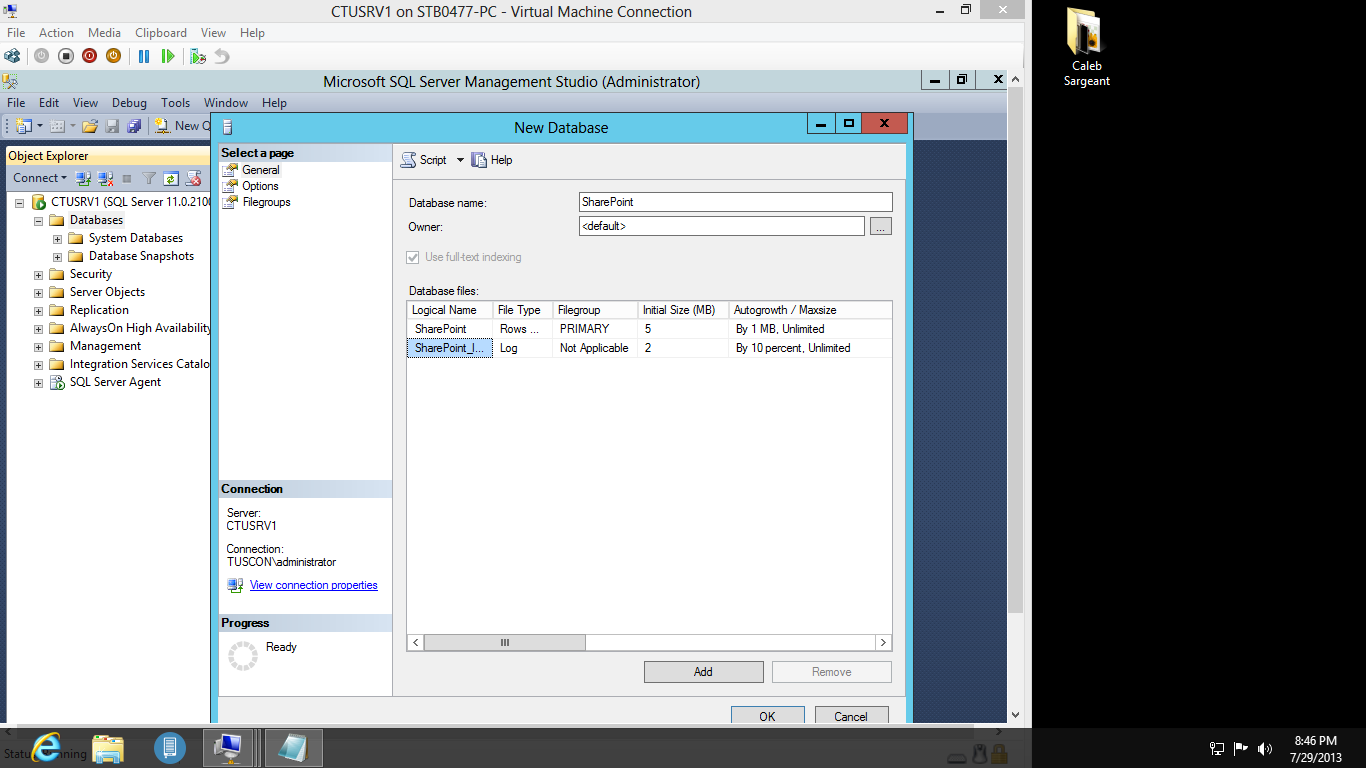Click the Owner text field

(x=722, y=227)
